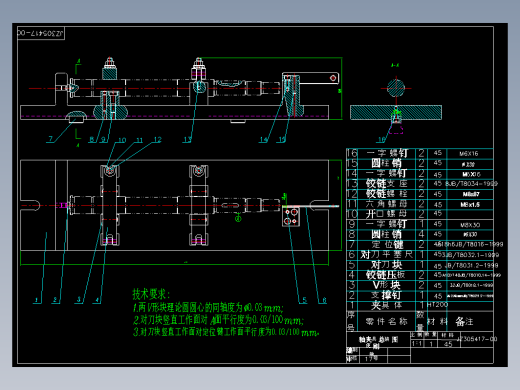
Task: Click balloon number 7 under front view
Action: coord(51,139)
